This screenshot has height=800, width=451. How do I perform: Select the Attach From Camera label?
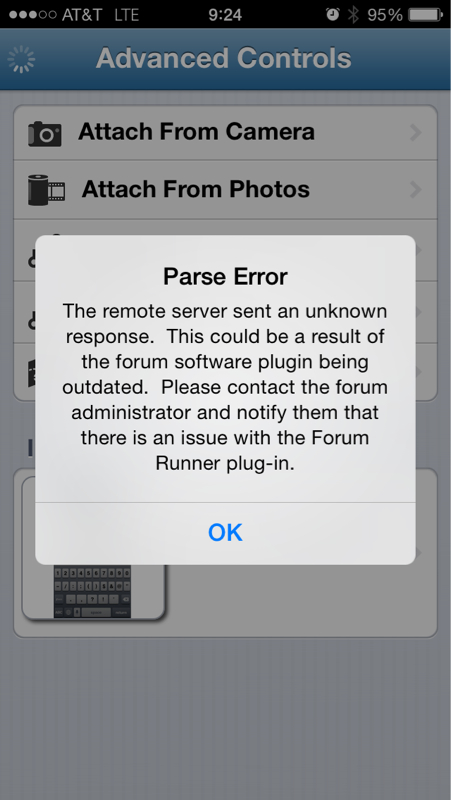(196, 132)
